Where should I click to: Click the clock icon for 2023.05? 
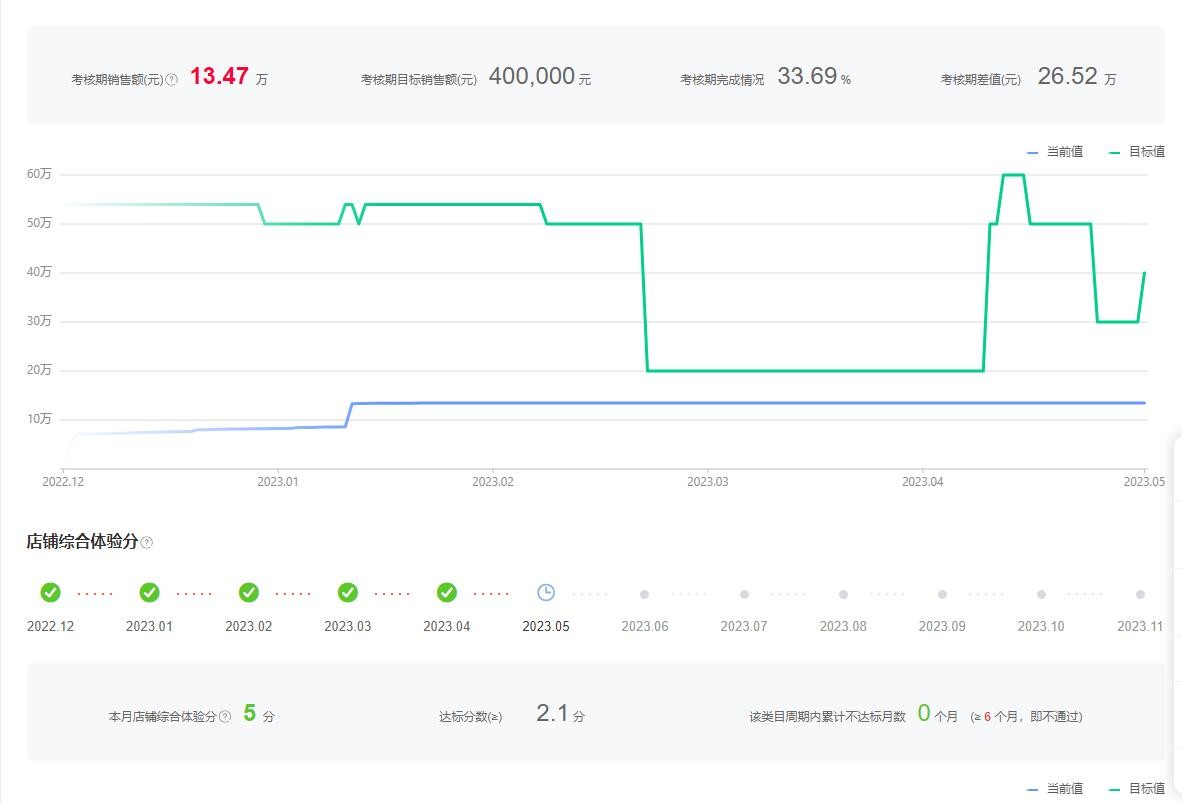(x=546, y=593)
